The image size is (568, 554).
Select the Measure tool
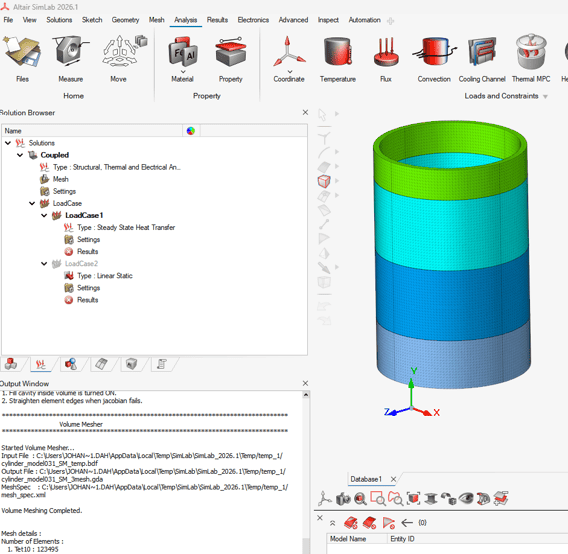click(71, 58)
